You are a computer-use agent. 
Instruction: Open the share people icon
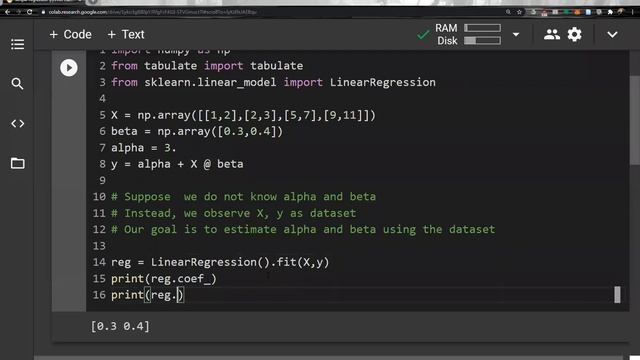[x=552, y=35]
